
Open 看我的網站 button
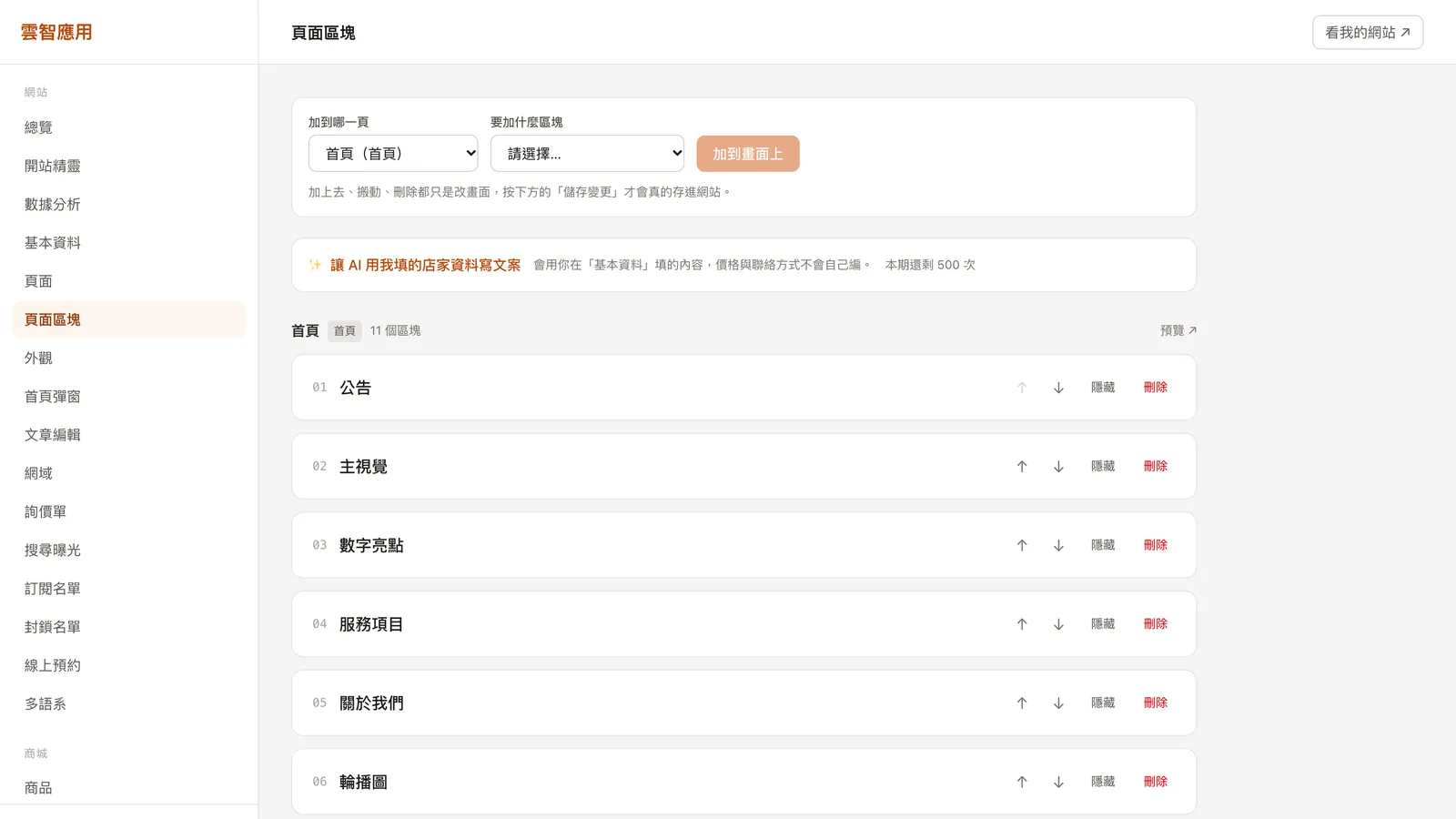click(x=1368, y=33)
